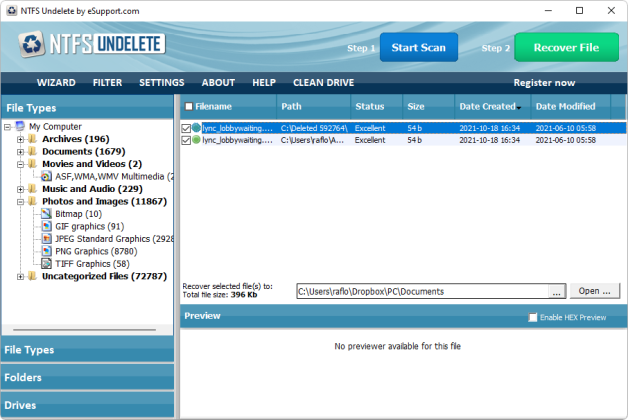Click the Music and Audio folder icon
Viewport: 628px width, 420px height.
33,189
